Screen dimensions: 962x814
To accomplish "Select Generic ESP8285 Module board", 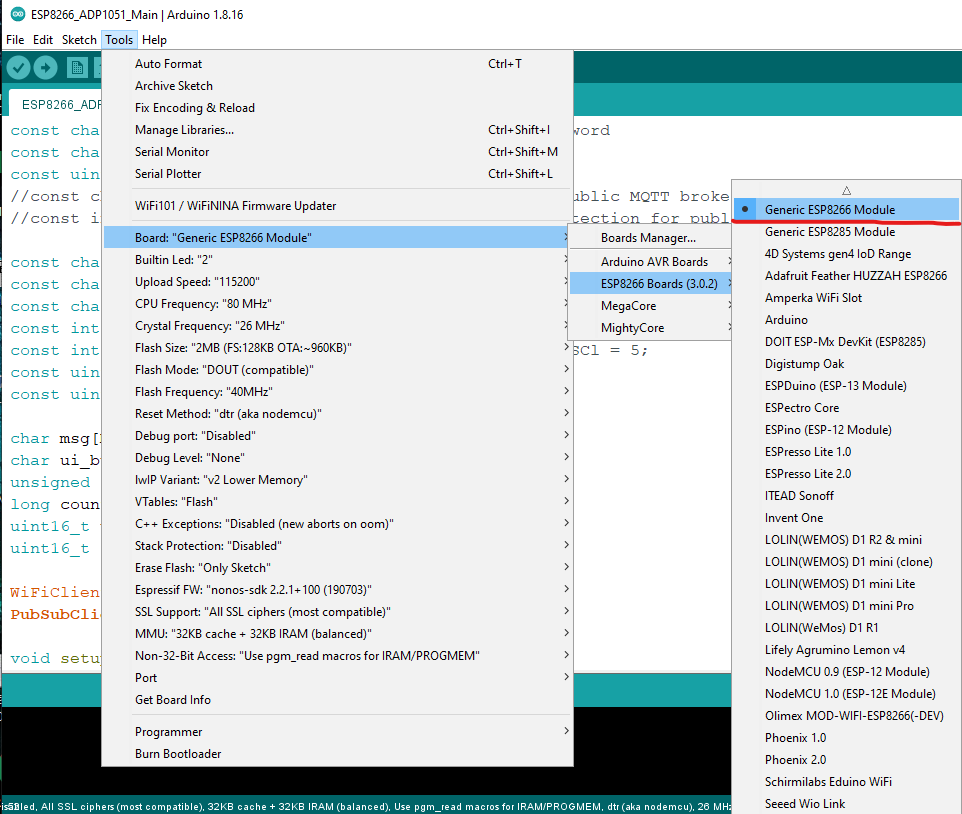I will coord(847,232).
